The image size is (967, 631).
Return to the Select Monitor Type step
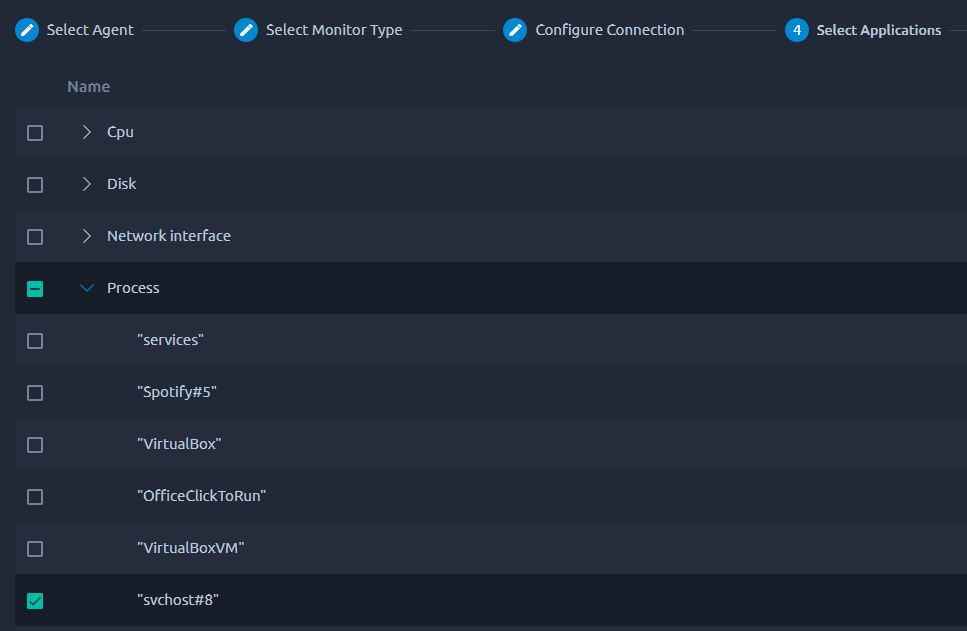(334, 30)
